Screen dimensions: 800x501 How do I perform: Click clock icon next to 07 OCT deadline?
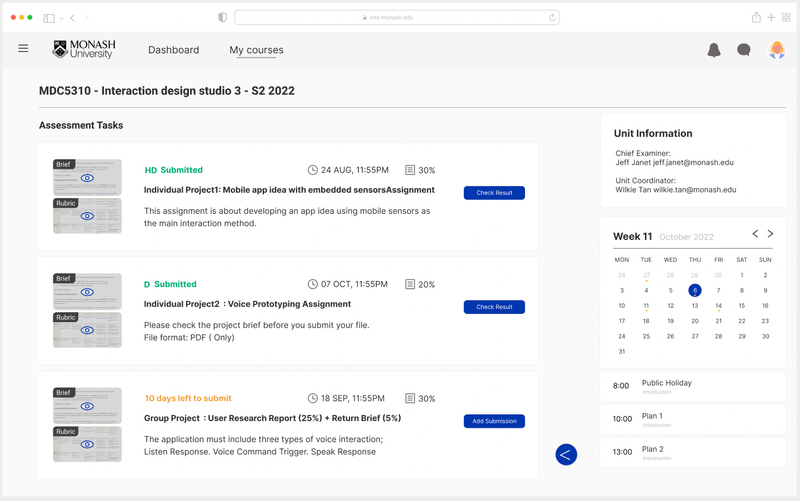pos(312,284)
